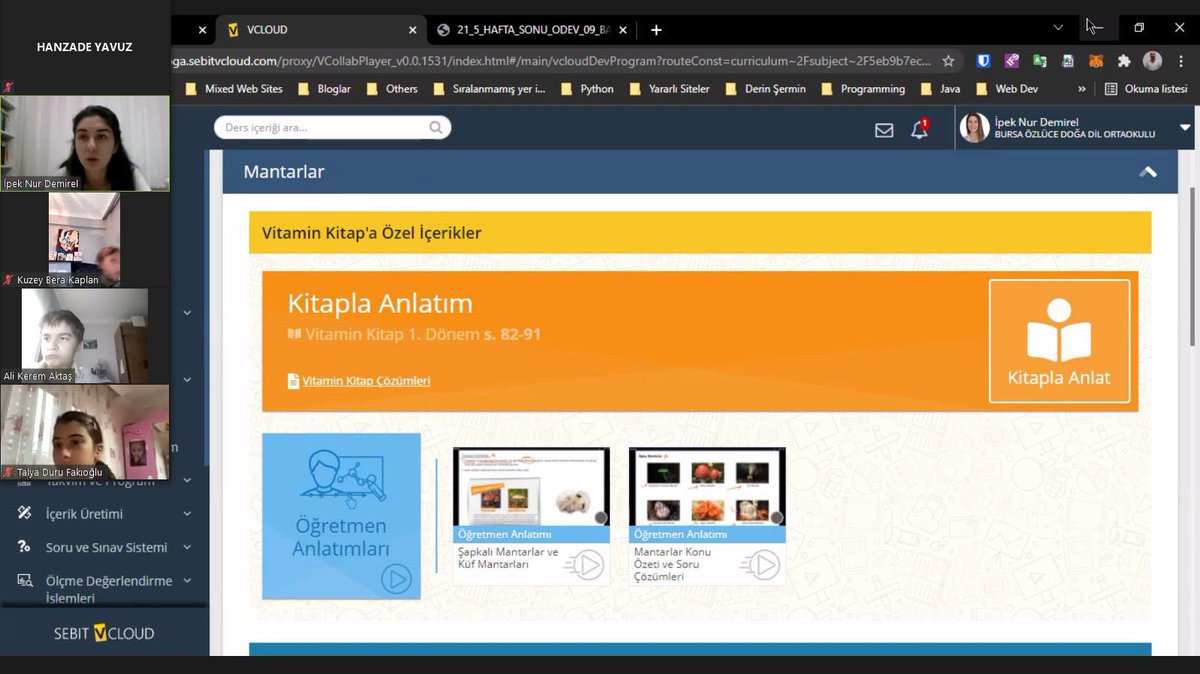1200x674 pixels.
Task: Open Chrome's three-dot menu
Action: pyautogui.click(x=1181, y=60)
